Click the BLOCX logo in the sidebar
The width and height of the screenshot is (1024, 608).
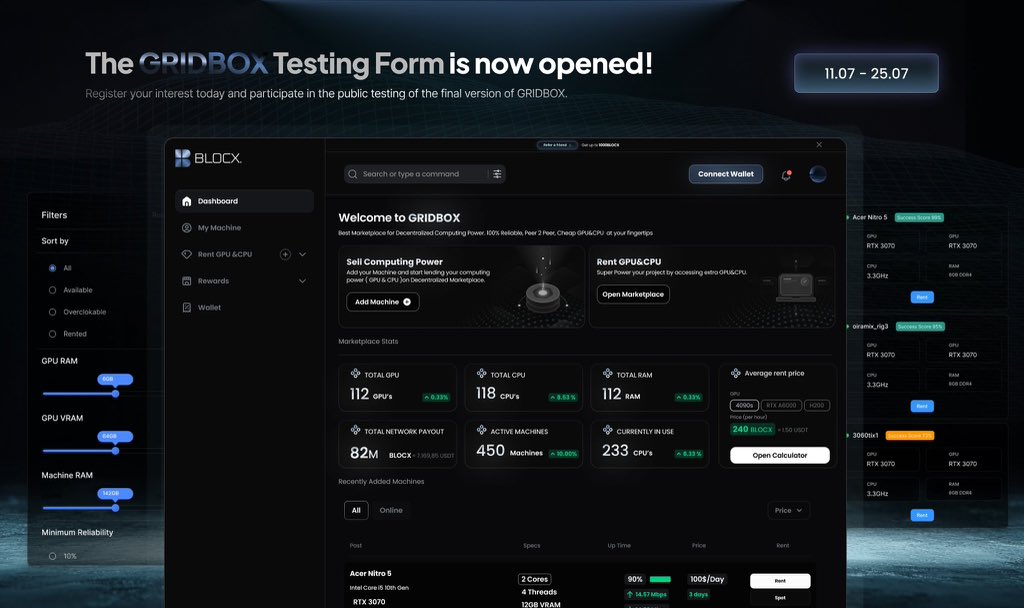click(208, 158)
